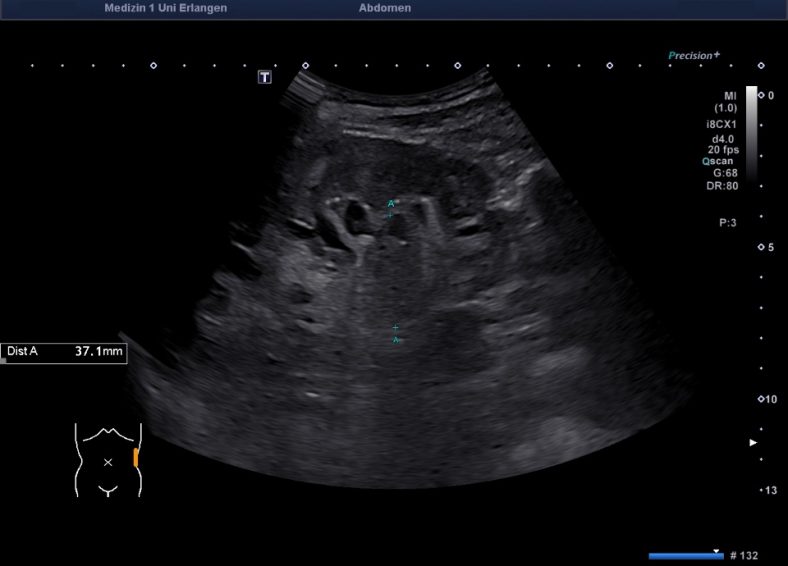Click the Dist A 37.1mm measurement box
The image size is (788, 566).
coord(64,352)
